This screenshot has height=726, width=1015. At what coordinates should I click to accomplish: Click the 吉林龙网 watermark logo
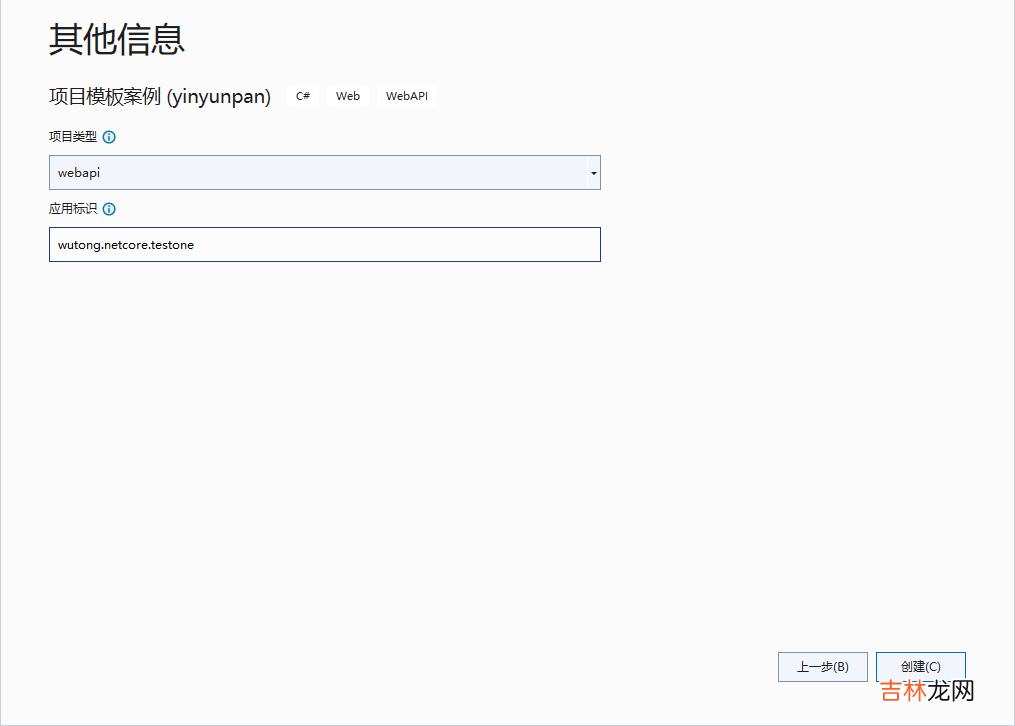click(x=927, y=691)
